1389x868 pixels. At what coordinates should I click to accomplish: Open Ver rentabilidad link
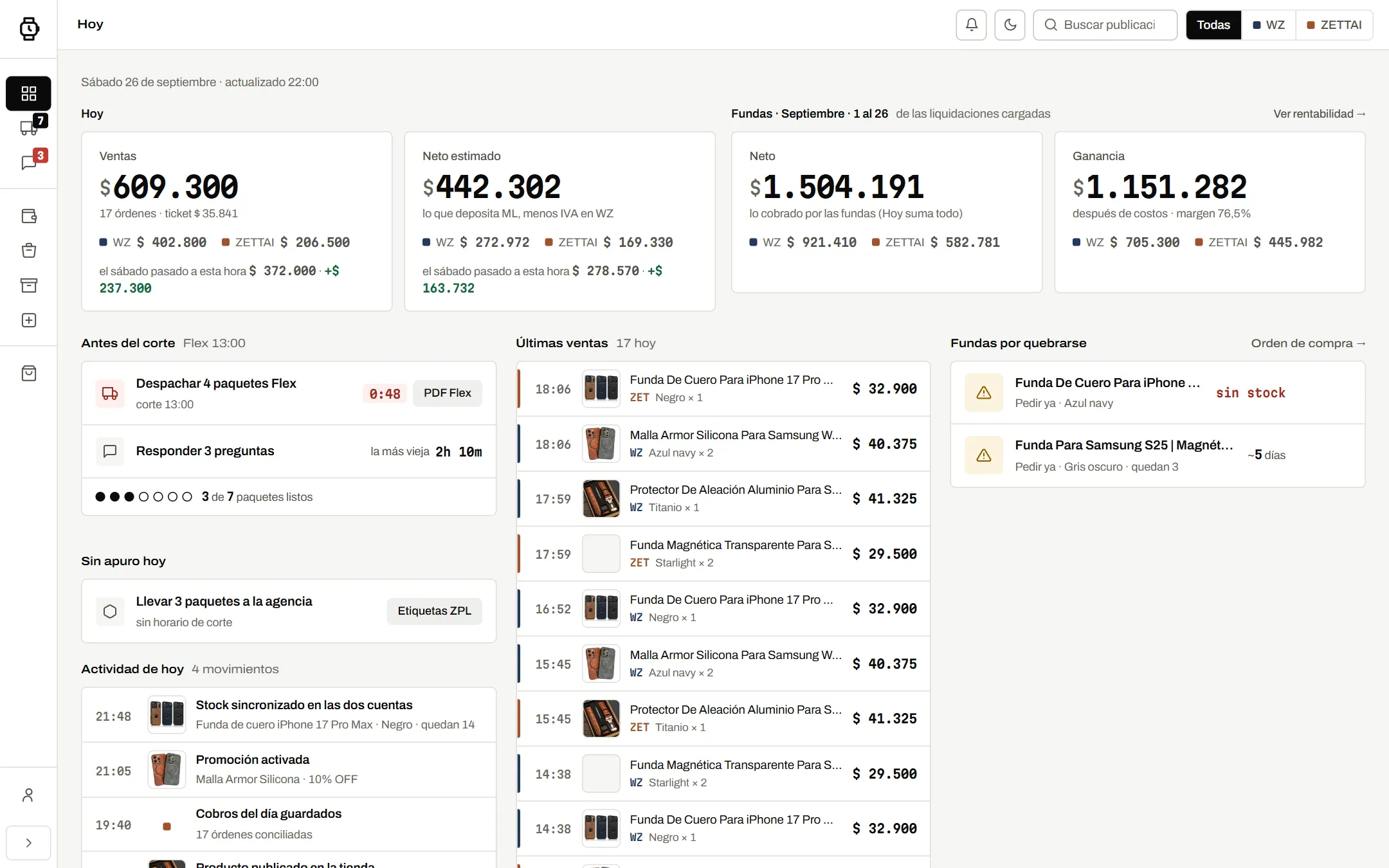pos(1320,114)
